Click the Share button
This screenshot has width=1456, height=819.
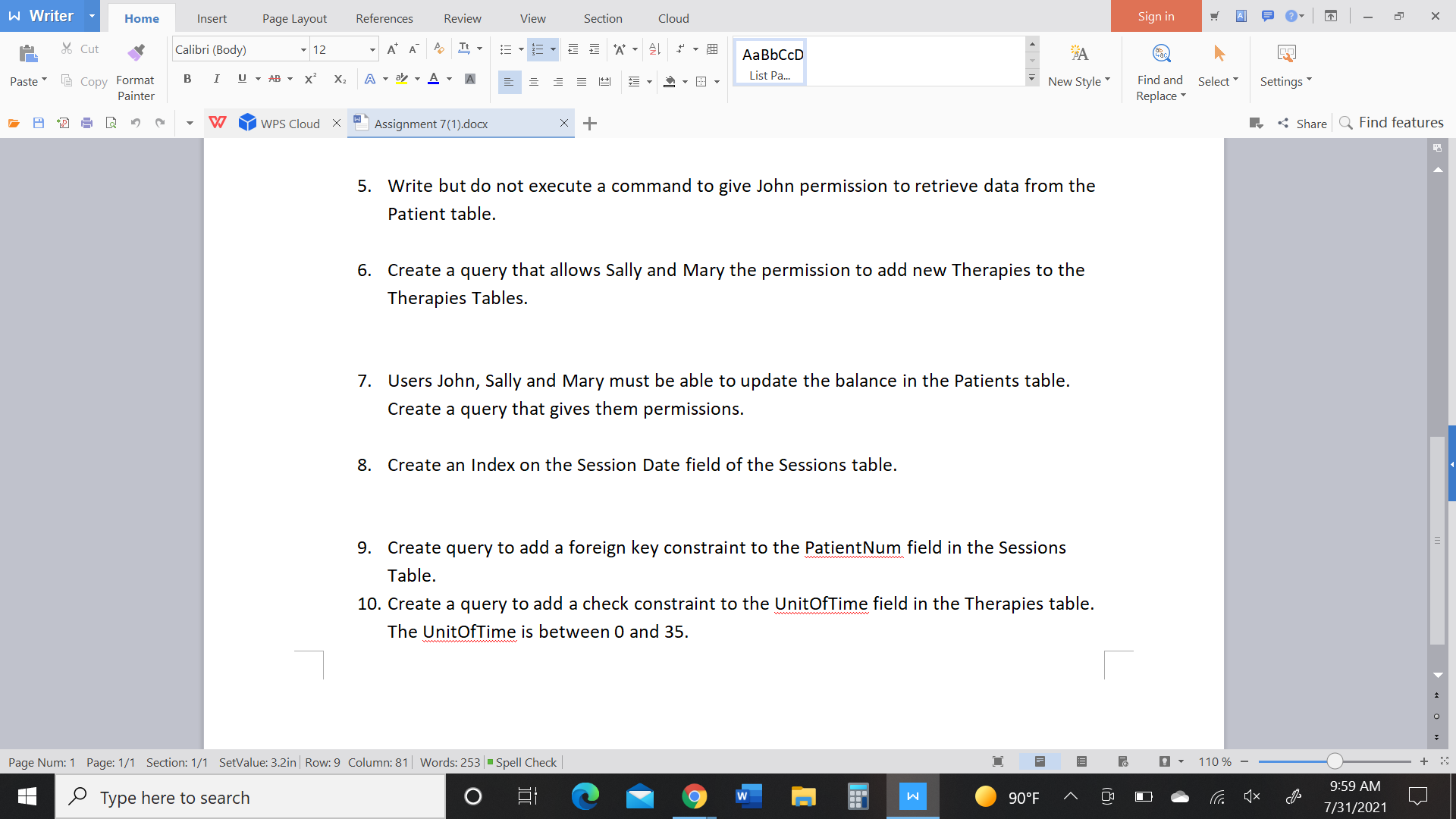click(x=1303, y=123)
